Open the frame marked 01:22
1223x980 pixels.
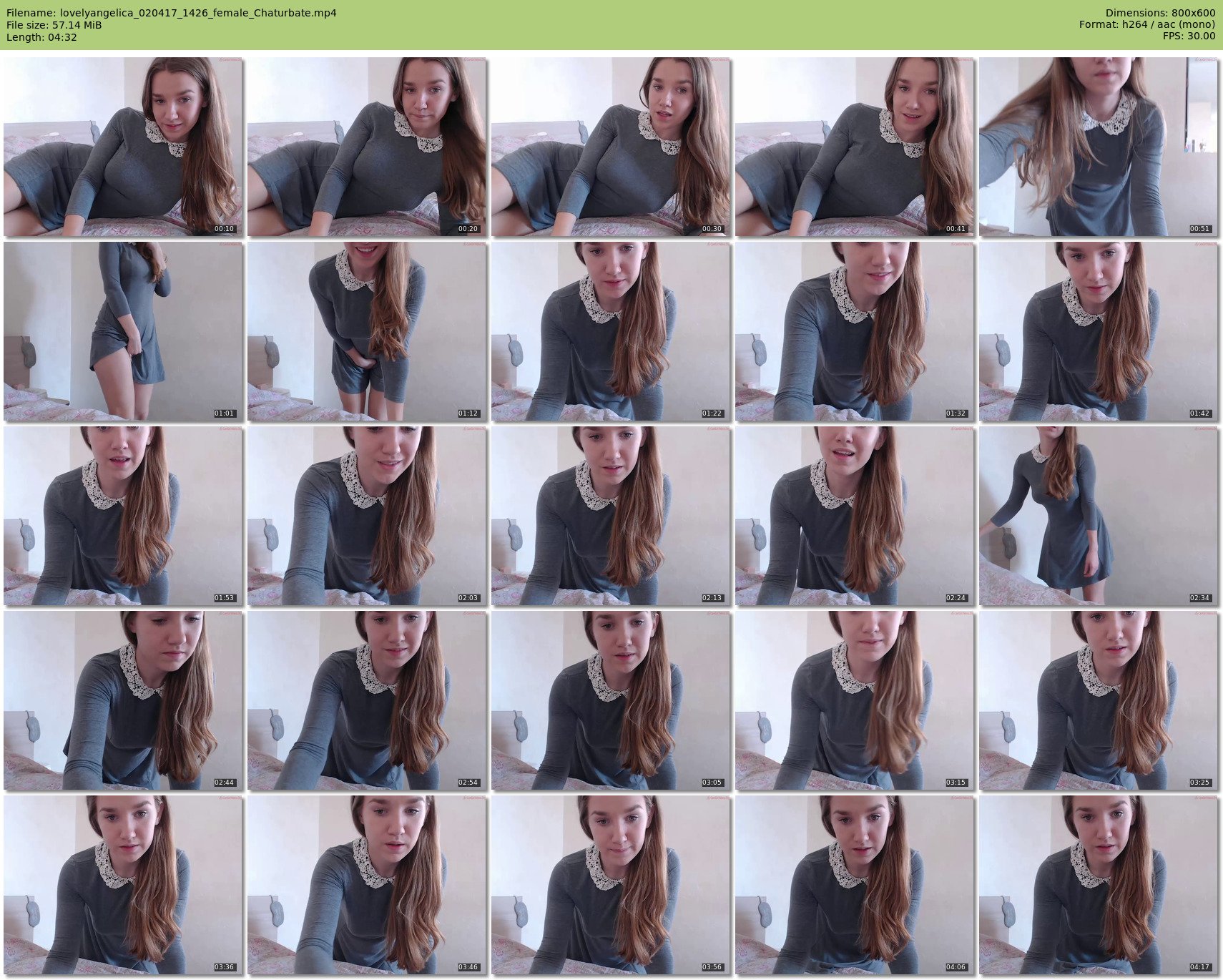point(611,331)
